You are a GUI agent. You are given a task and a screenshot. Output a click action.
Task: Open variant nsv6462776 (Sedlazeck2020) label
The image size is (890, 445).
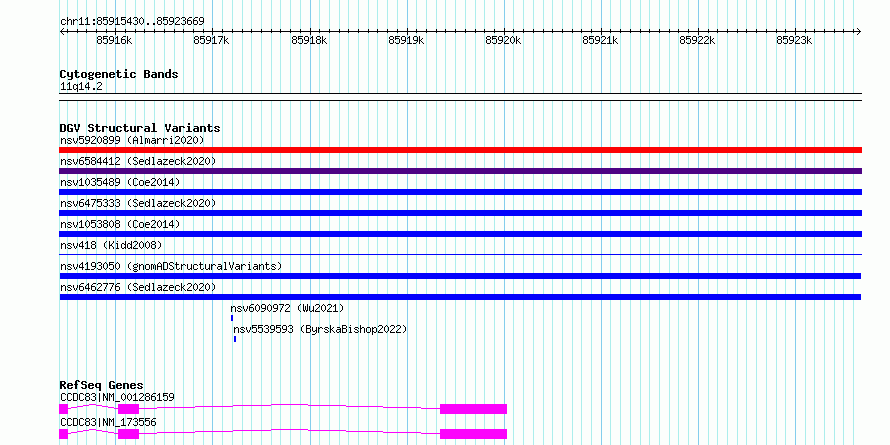138,287
